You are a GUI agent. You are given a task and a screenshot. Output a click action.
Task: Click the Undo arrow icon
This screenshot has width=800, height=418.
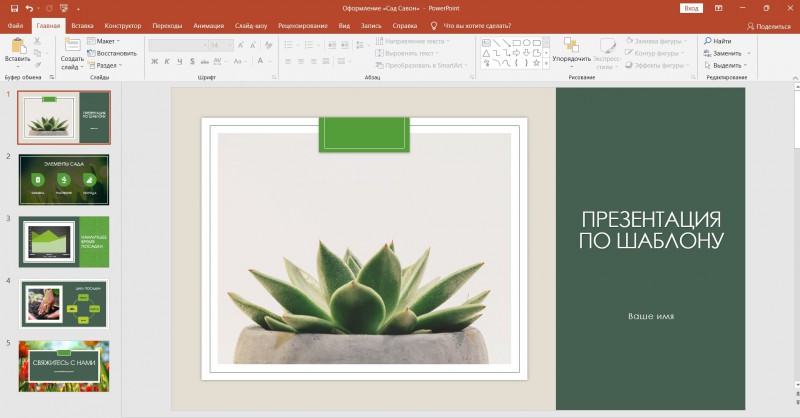(x=28, y=8)
